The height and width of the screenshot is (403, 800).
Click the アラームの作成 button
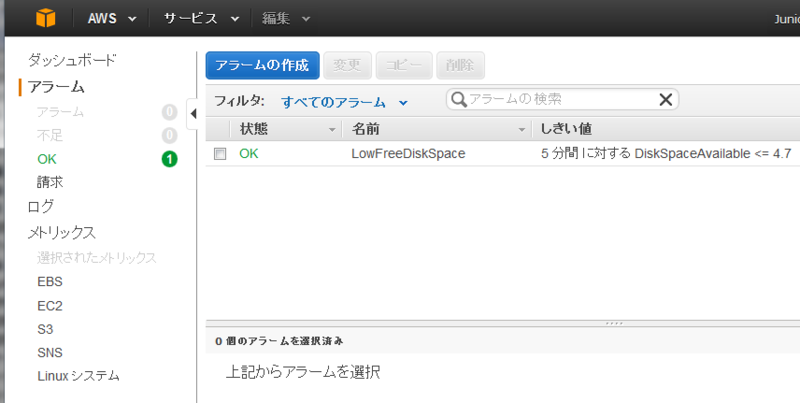[262, 65]
